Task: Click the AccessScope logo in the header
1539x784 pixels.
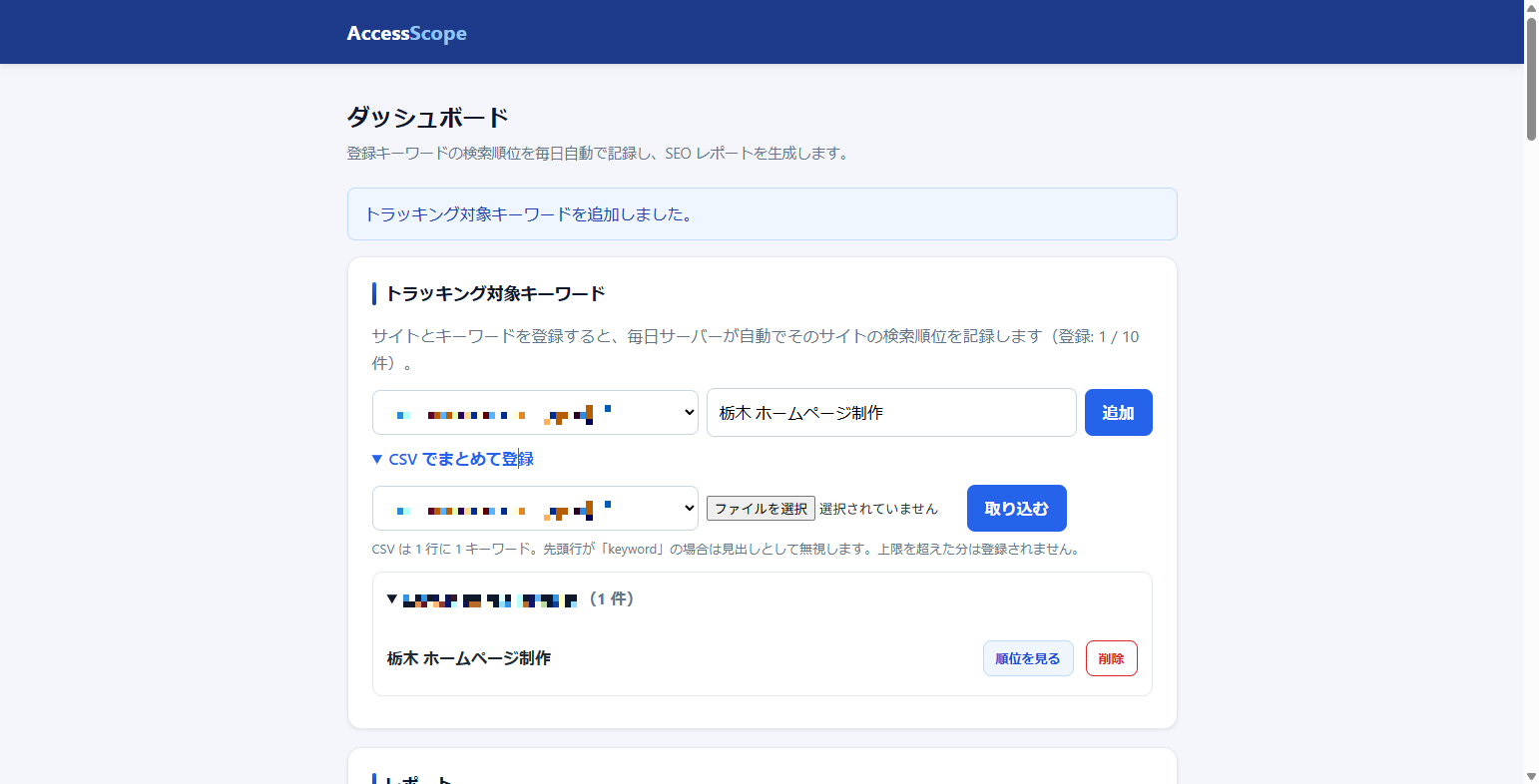Action: 406,33
